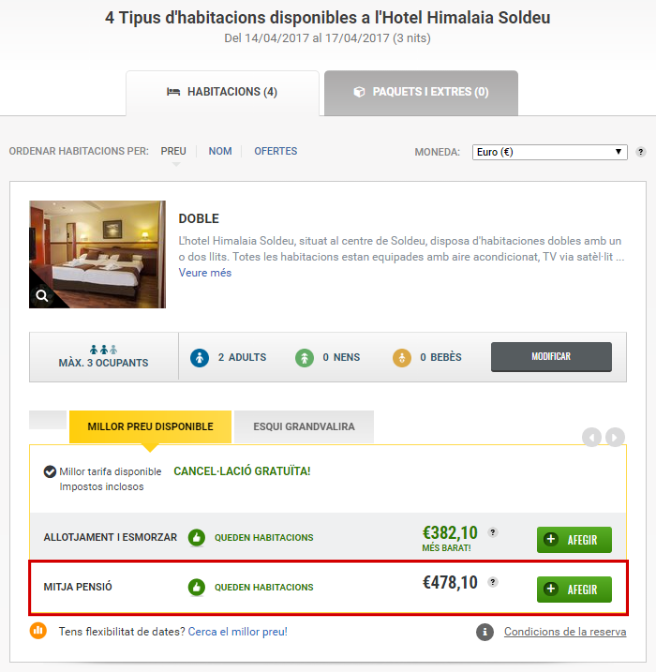This screenshot has width=656, height=672.
Task: Click the previous rate arrow button
Action: tap(592, 437)
